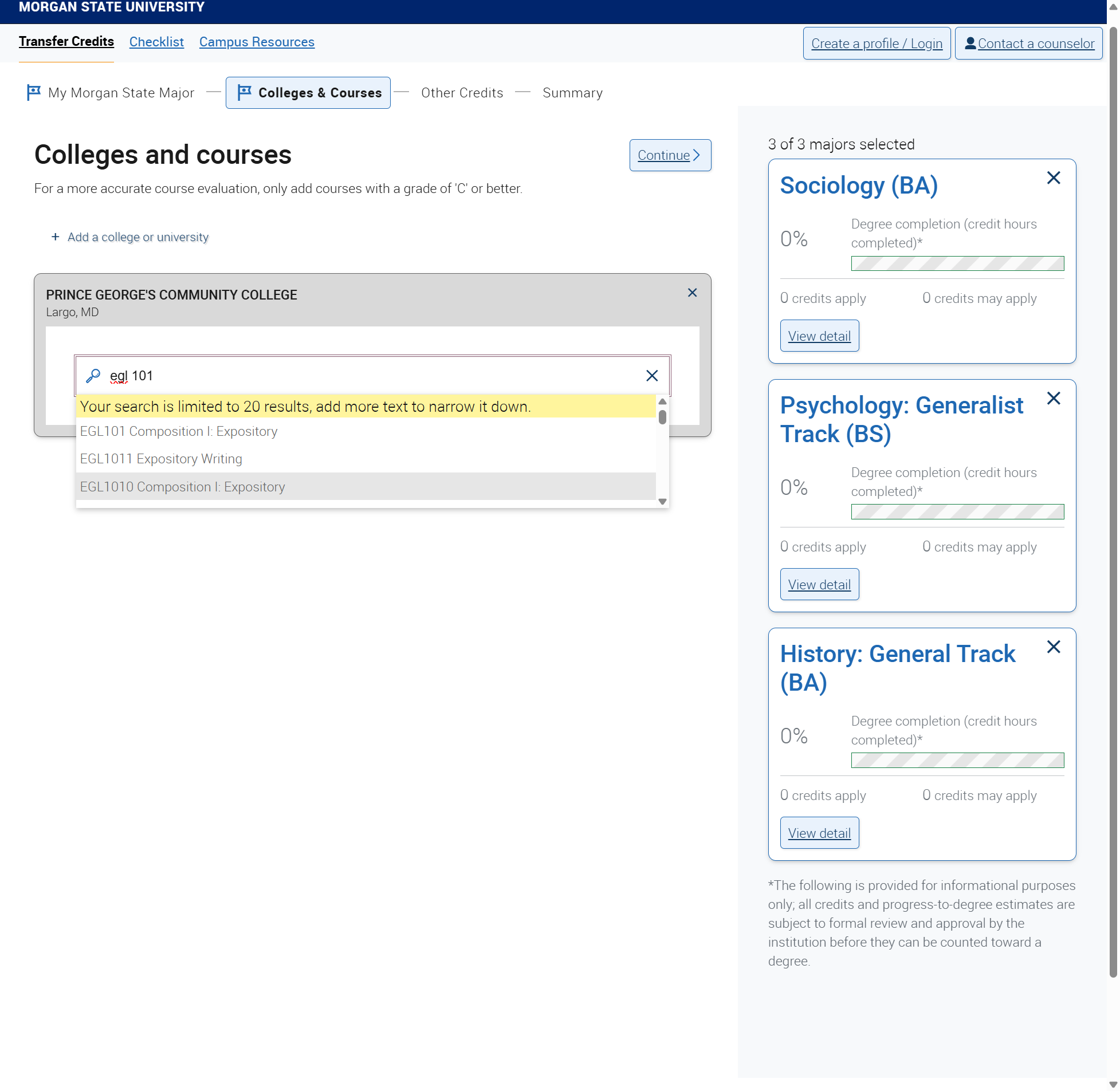The height and width of the screenshot is (1091, 1120).
Task: Click the Morgan State University header title
Action: pyautogui.click(x=112, y=7)
